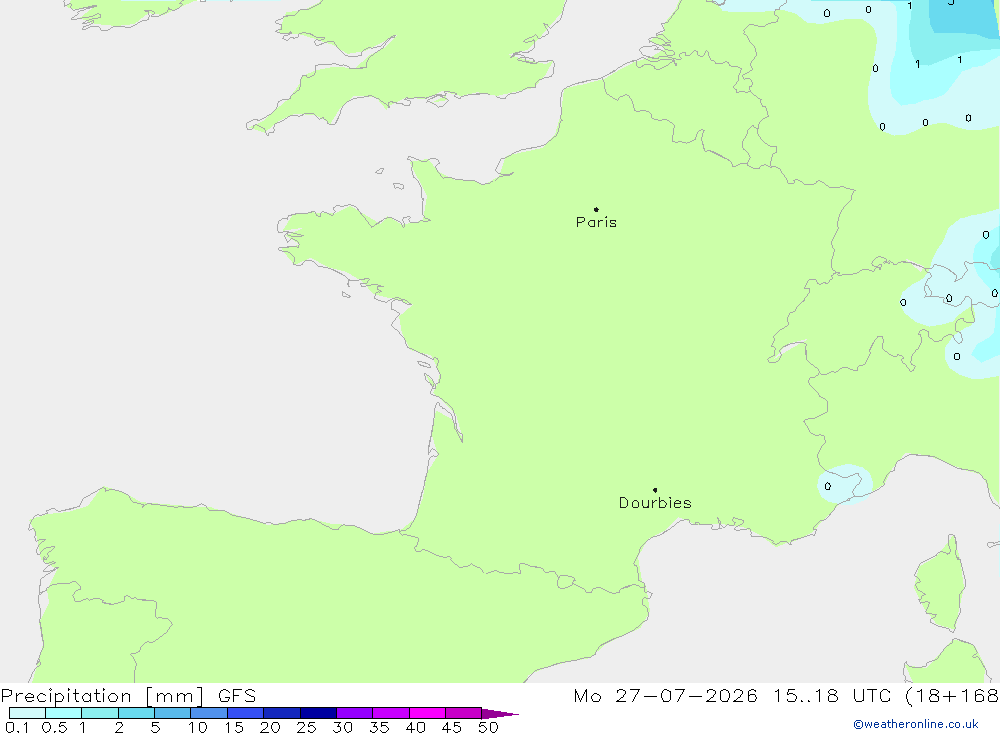This screenshot has height=733, width=1000.
Task: Click the '(18+168' forecast offset text
Action: click(952, 696)
